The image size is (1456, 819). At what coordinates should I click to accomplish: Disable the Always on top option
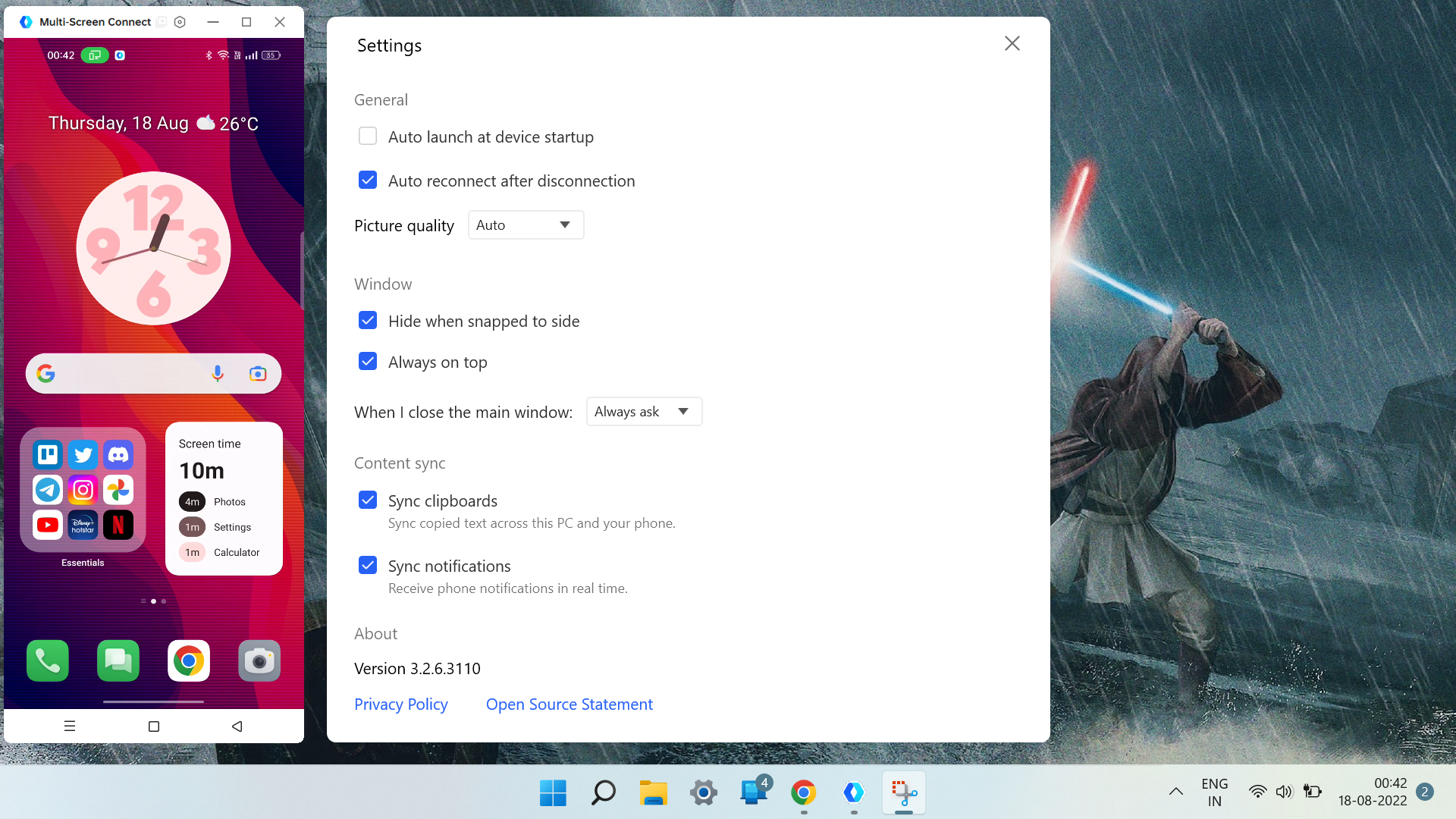368,362
